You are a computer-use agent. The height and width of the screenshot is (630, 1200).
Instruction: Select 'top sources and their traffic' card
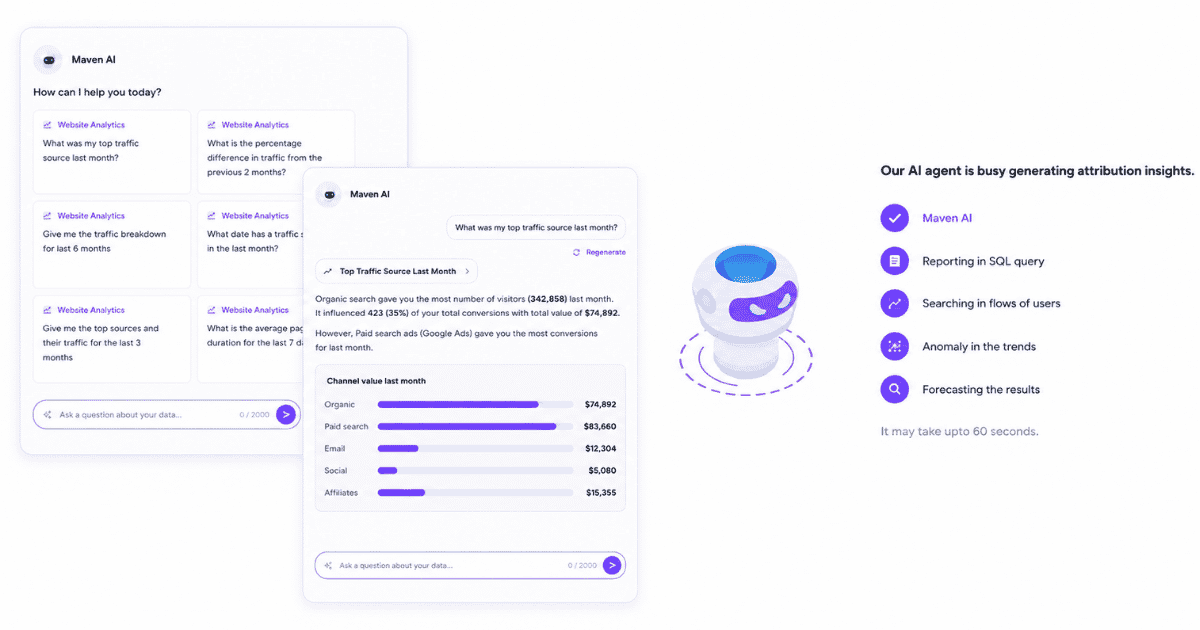112,339
